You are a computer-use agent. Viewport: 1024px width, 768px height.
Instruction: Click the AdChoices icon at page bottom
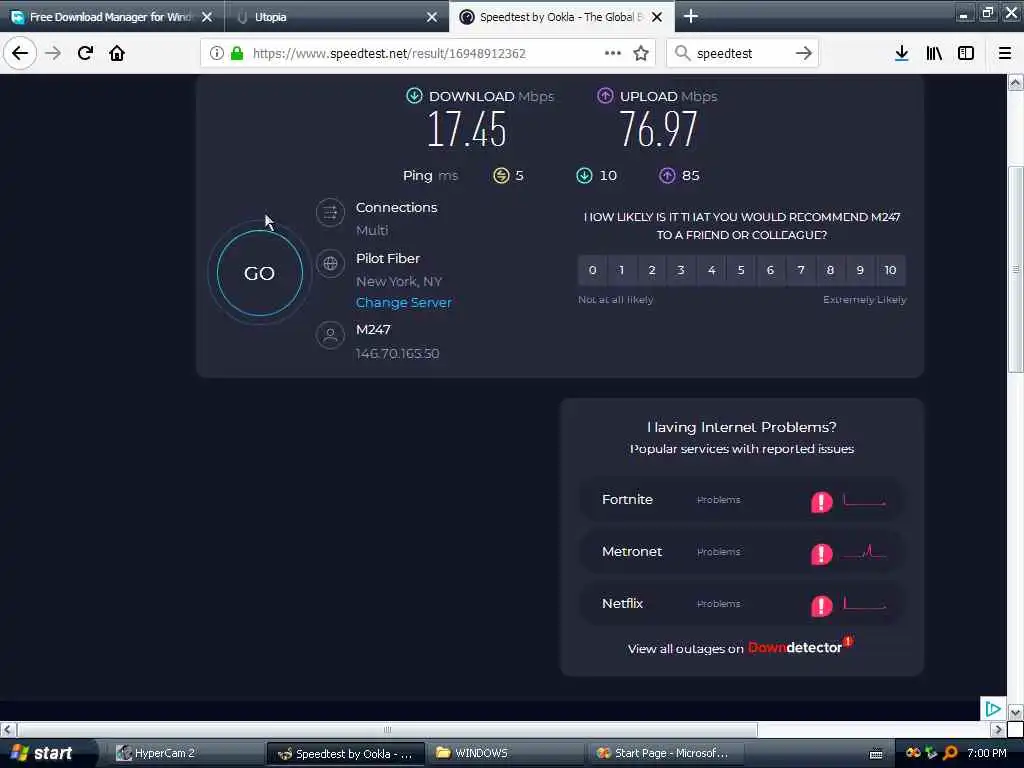(x=993, y=709)
